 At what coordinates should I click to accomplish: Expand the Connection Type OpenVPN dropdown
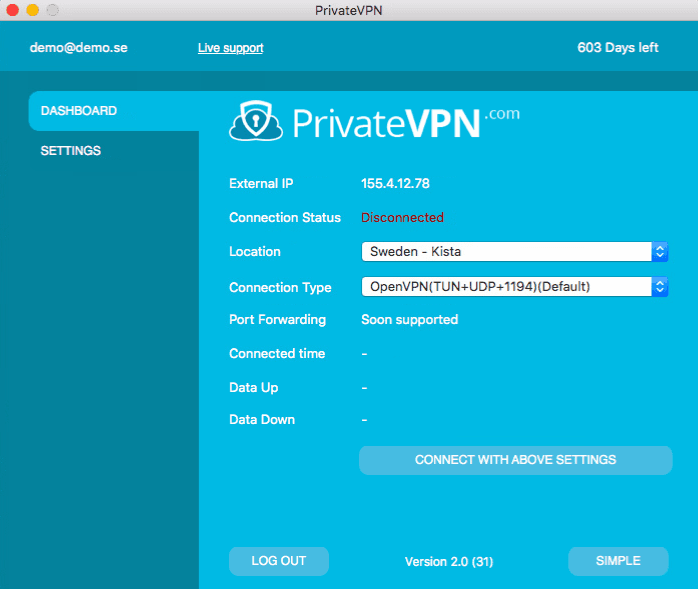point(506,287)
